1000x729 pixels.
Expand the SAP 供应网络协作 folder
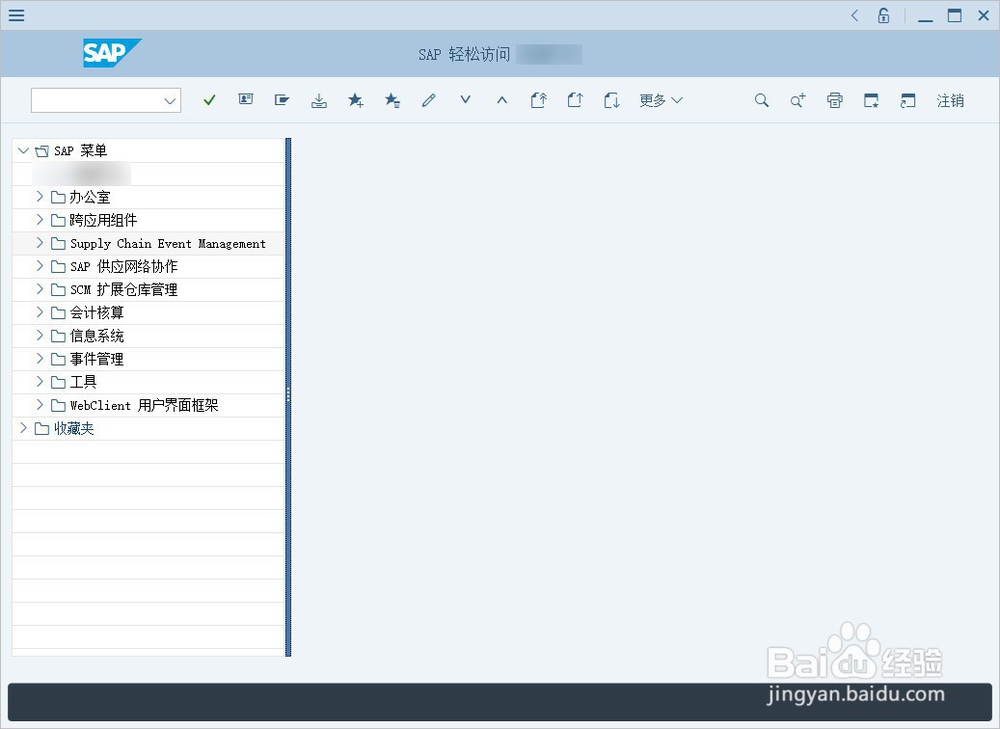click(x=40, y=265)
